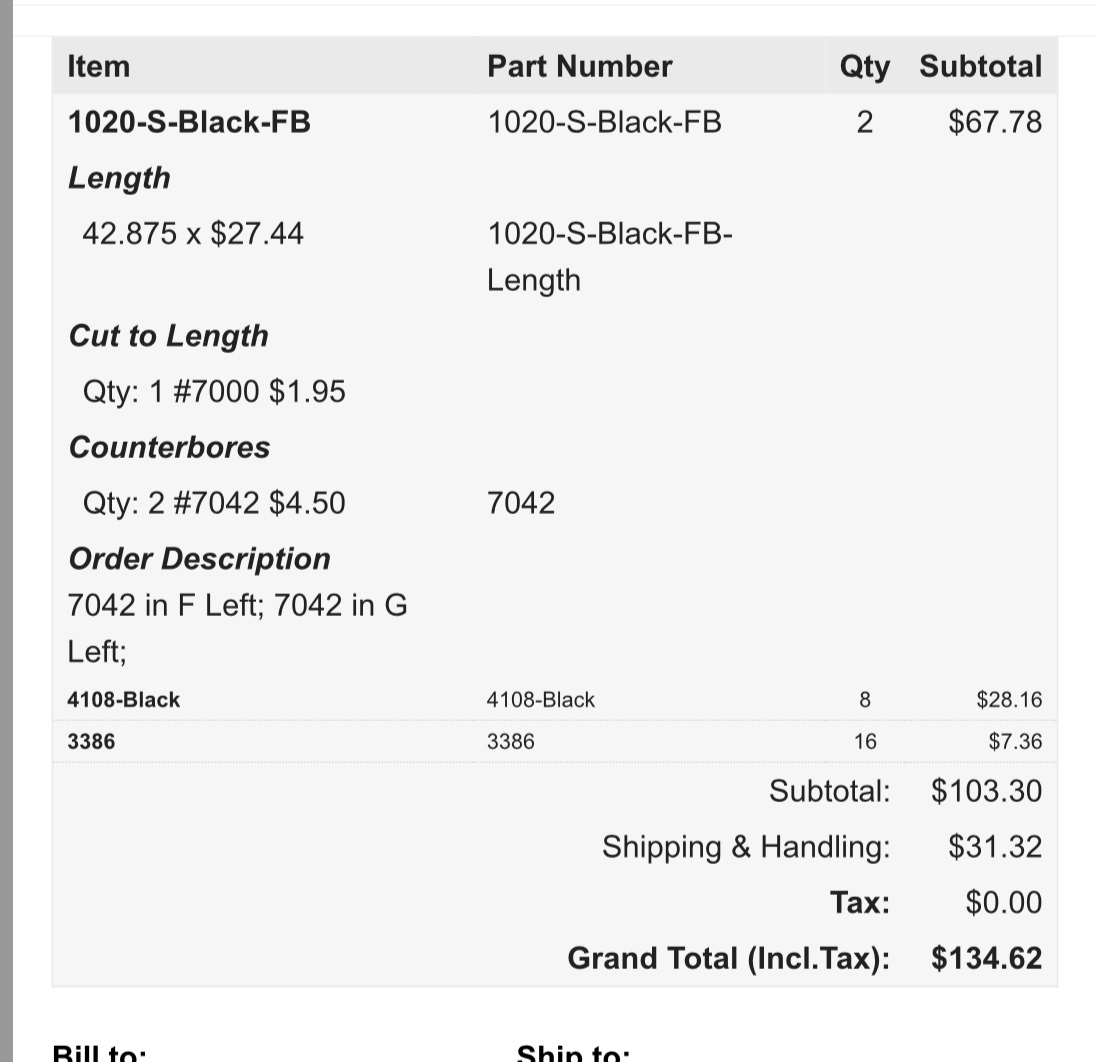The height and width of the screenshot is (1062, 1097).
Task: Click the Item column header
Action: (99, 66)
